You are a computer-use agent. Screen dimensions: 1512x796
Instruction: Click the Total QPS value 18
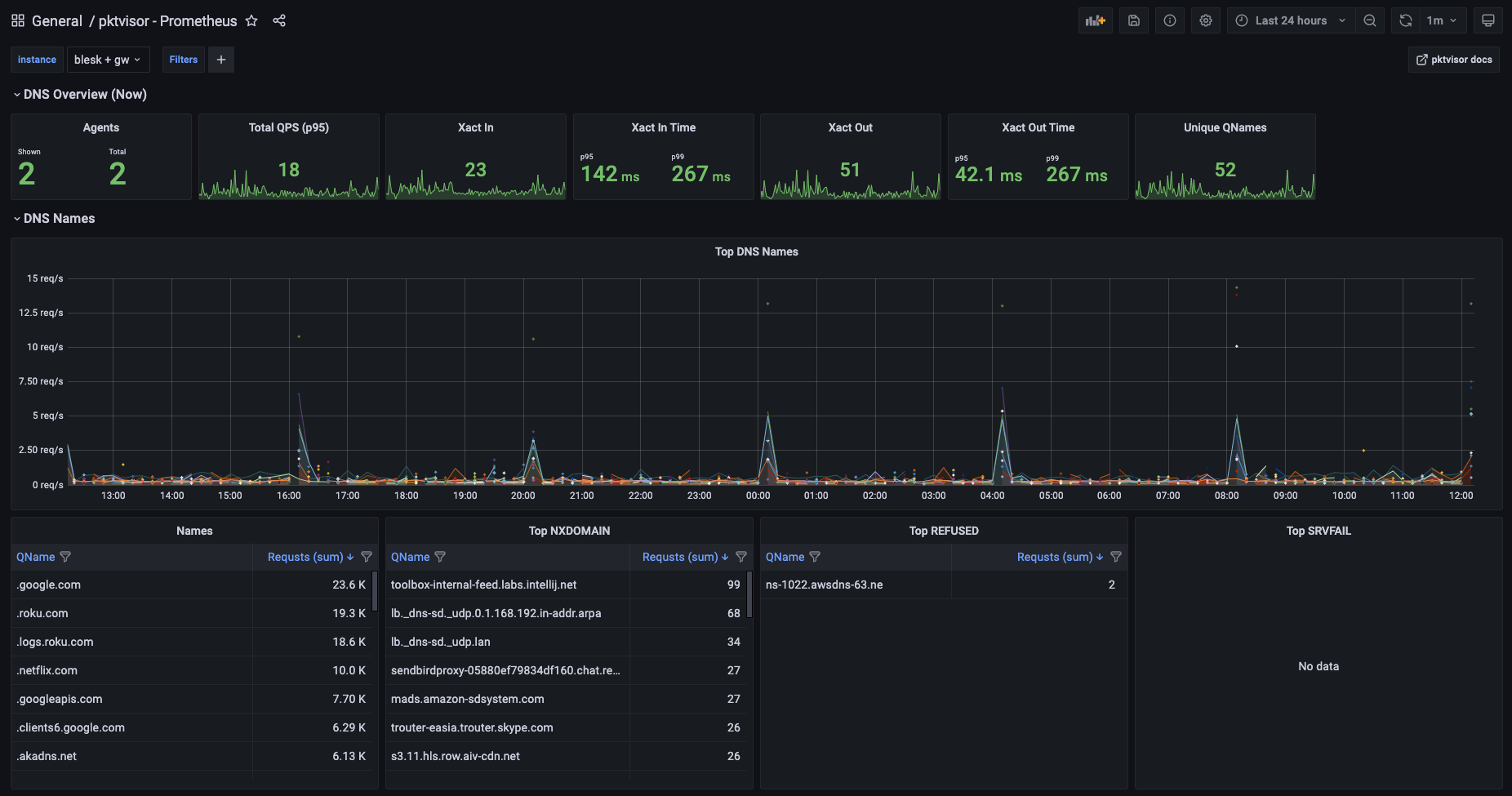(289, 170)
